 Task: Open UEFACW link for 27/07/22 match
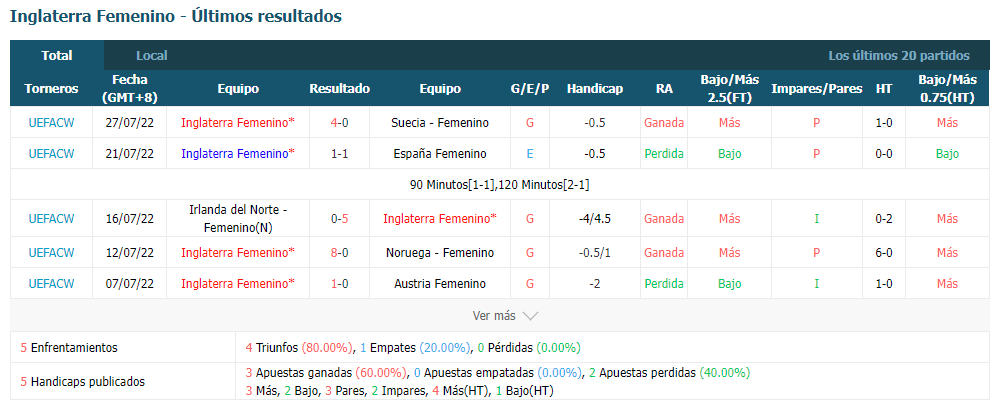click(x=51, y=123)
